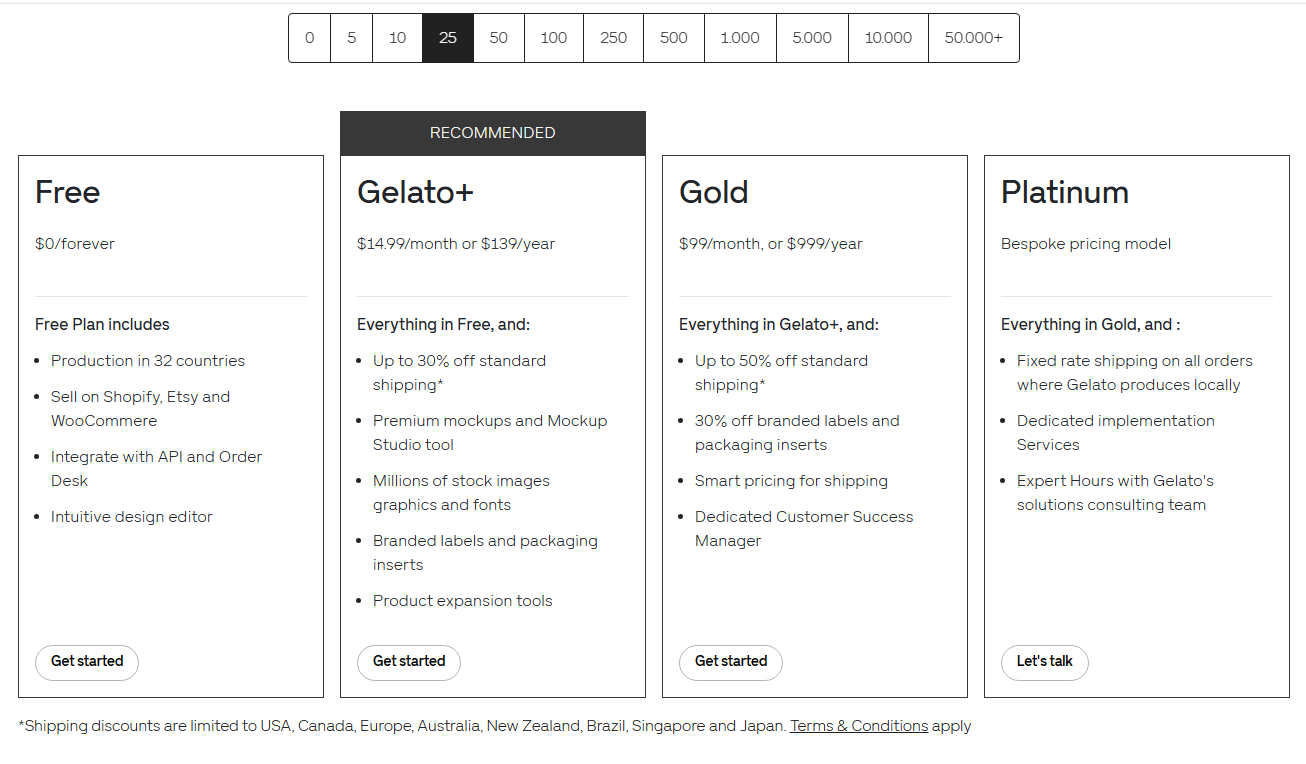Click the RECOMMENDED banner above Gelato+
The width and height of the screenshot is (1306, 764).
pos(493,133)
